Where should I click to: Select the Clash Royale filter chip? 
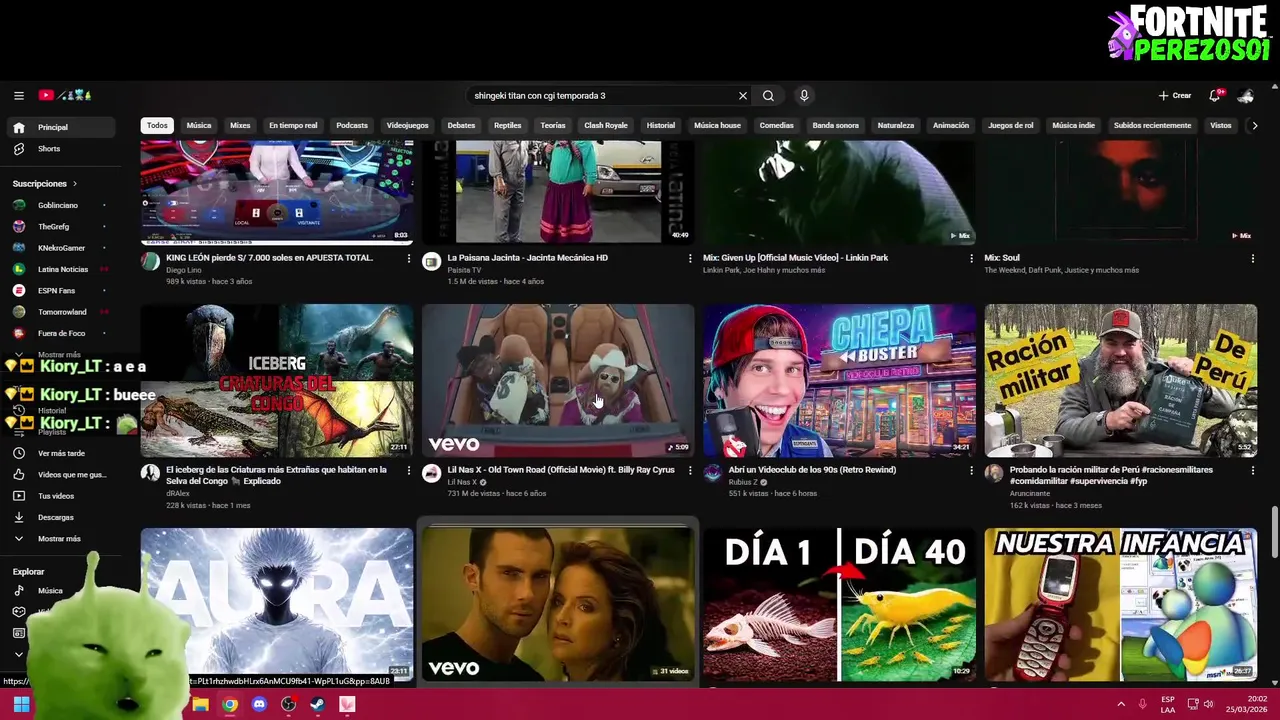pyautogui.click(x=606, y=126)
